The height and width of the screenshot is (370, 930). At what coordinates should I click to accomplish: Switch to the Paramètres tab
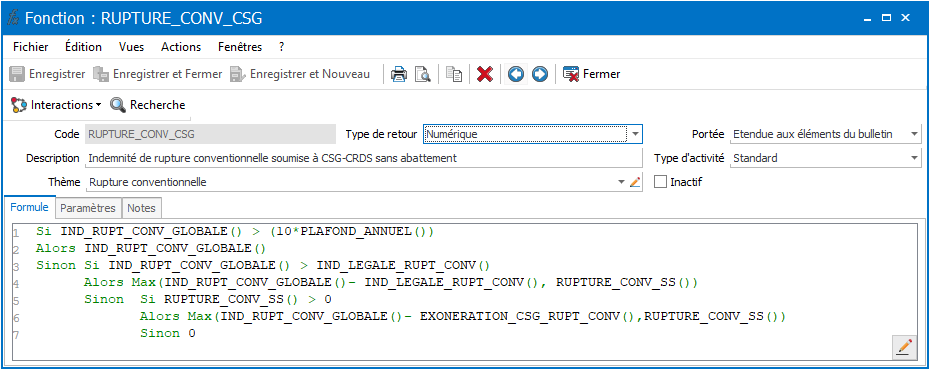(x=88, y=208)
